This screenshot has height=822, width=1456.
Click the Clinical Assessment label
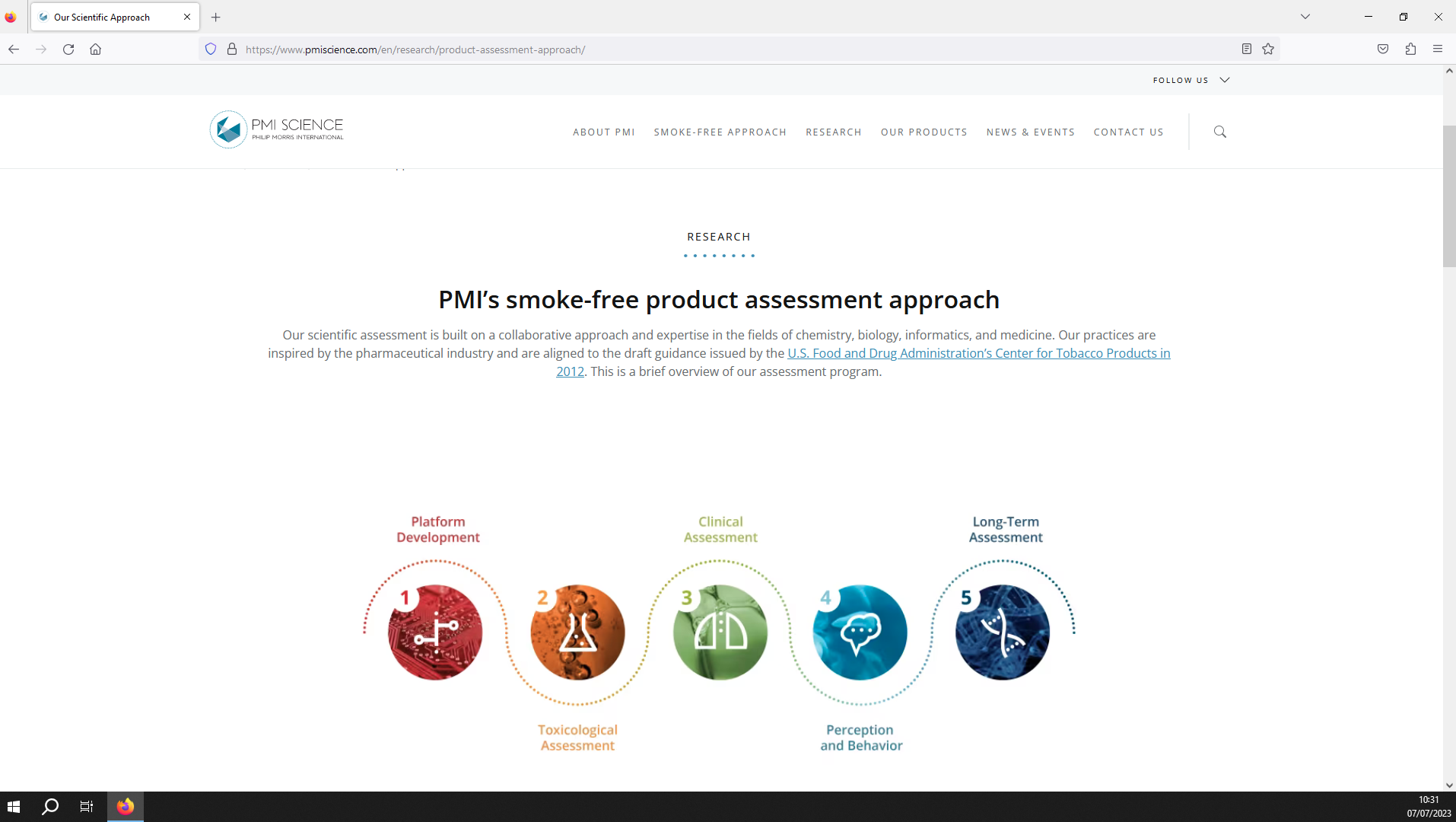point(720,530)
